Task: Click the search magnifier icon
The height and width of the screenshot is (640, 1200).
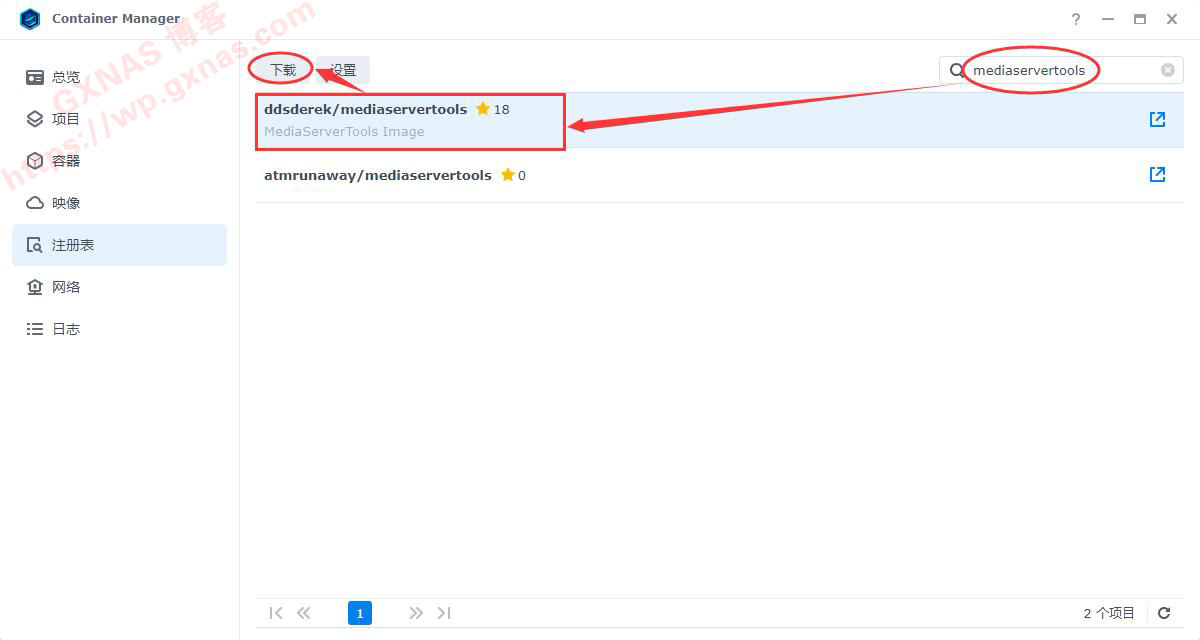Action: tap(957, 70)
